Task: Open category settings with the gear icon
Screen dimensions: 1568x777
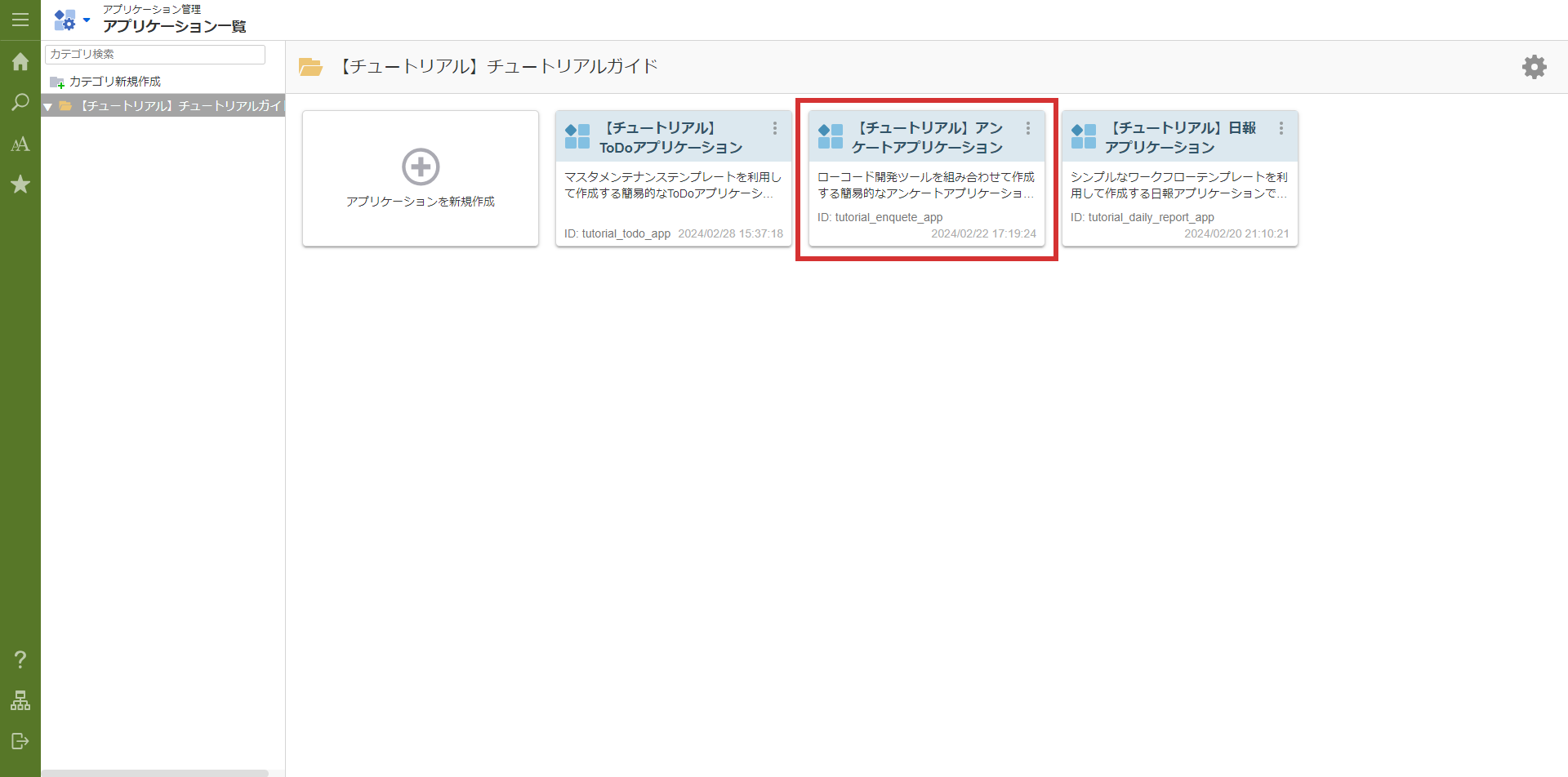Action: (1534, 67)
